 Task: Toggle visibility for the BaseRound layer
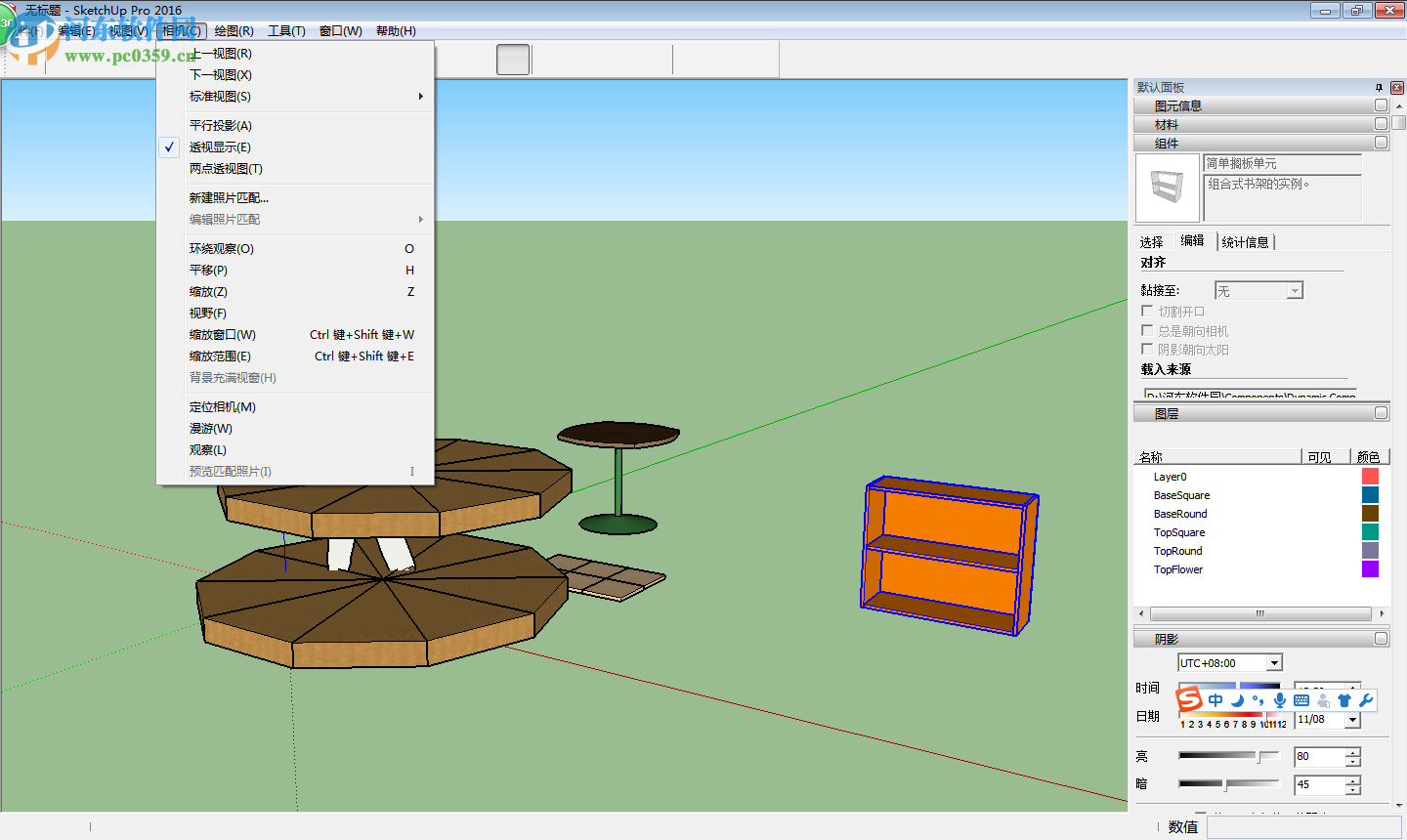coord(1326,513)
